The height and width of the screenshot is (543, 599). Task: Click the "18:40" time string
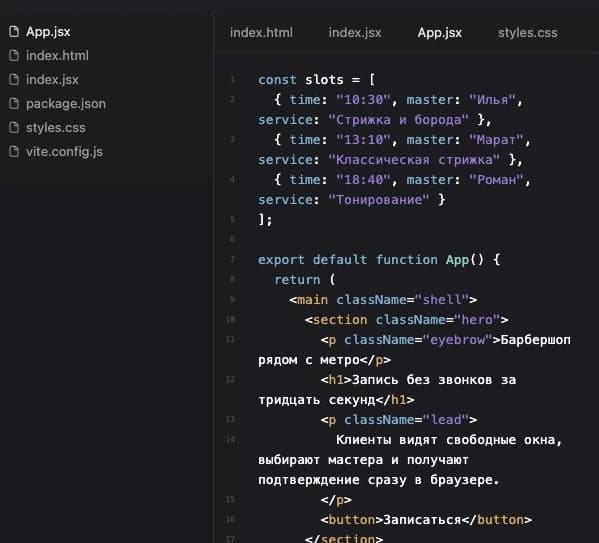coord(363,180)
